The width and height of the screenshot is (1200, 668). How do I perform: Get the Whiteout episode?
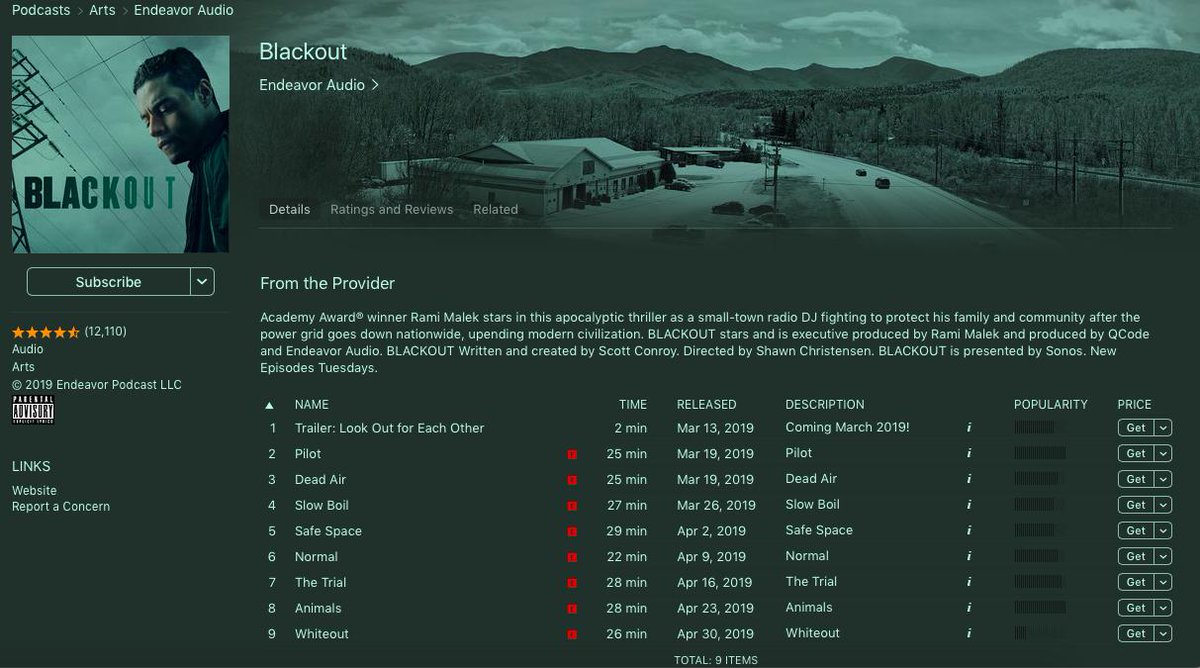click(x=1136, y=634)
